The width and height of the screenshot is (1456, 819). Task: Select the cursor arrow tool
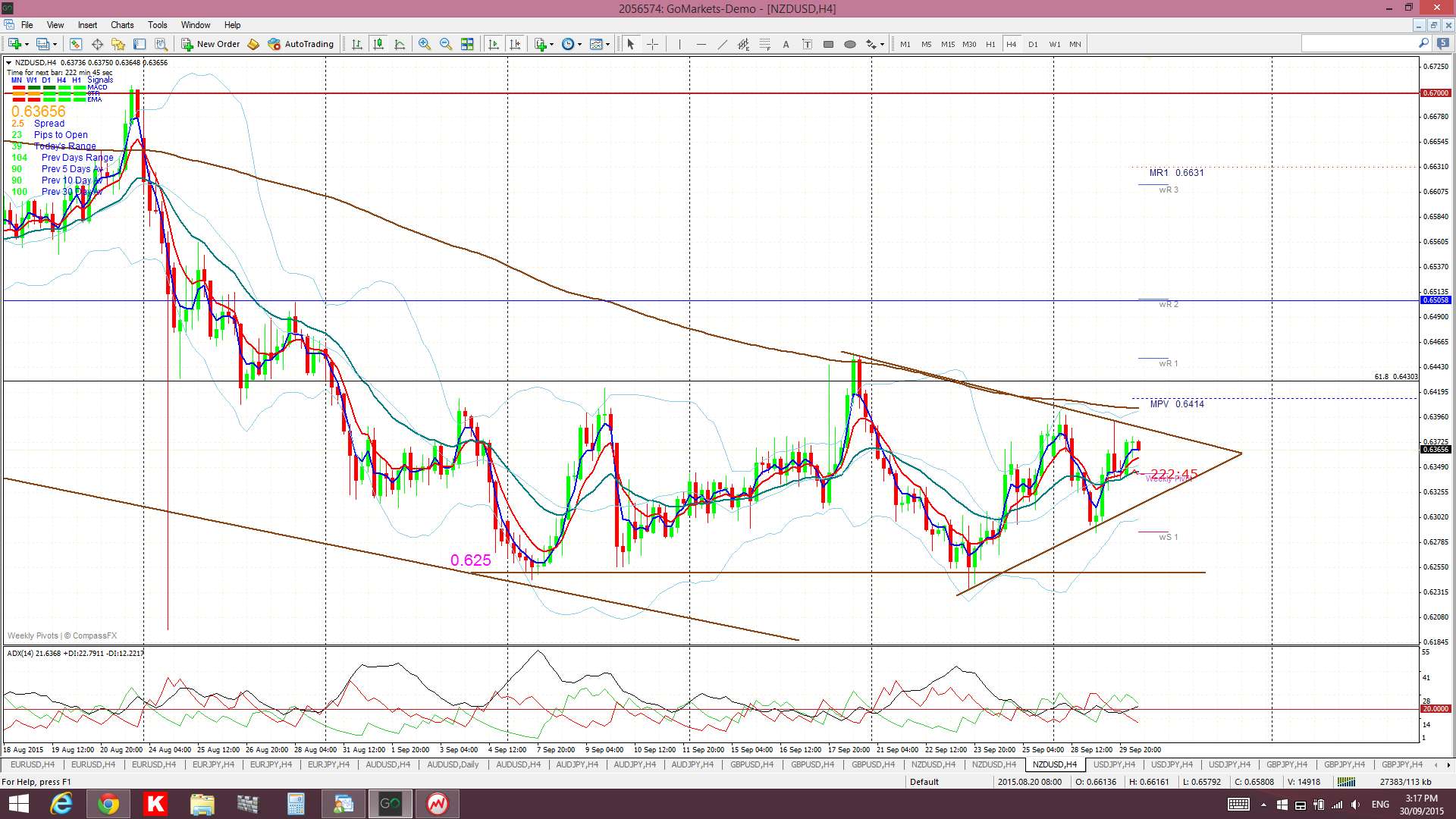click(x=630, y=44)
